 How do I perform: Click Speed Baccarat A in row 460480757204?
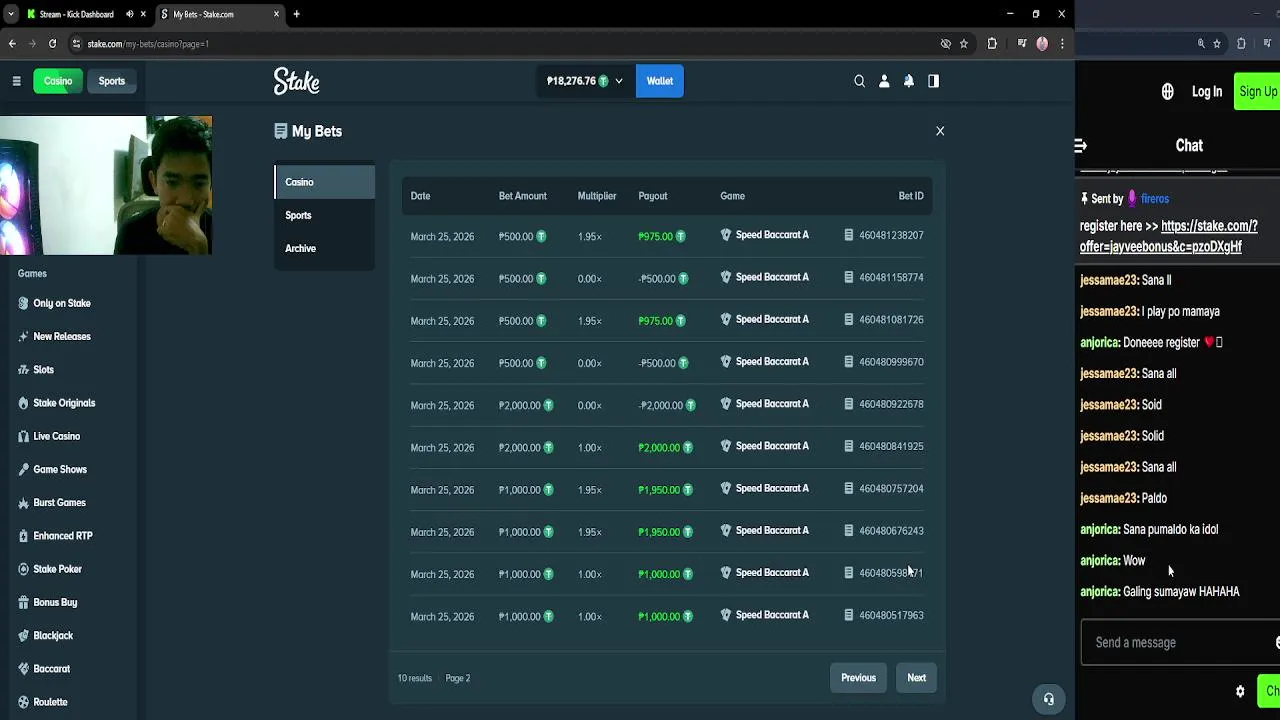coord(772,488)
